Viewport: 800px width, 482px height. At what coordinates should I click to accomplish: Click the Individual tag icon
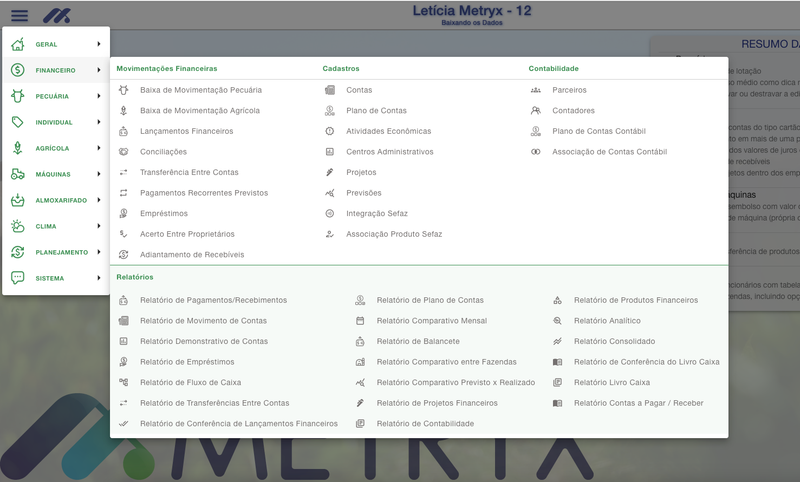pos(17,122)
